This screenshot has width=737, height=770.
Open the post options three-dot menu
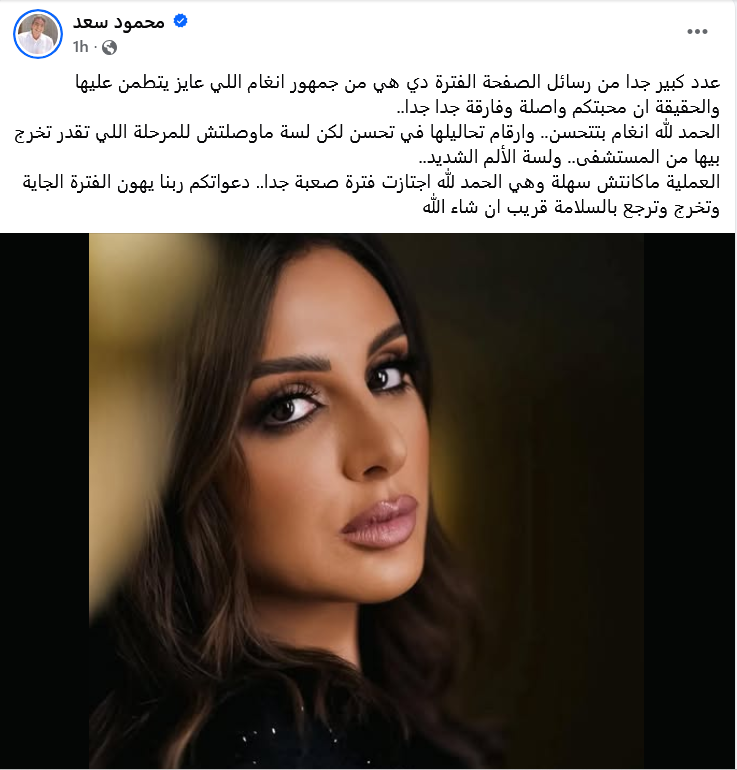697,32
